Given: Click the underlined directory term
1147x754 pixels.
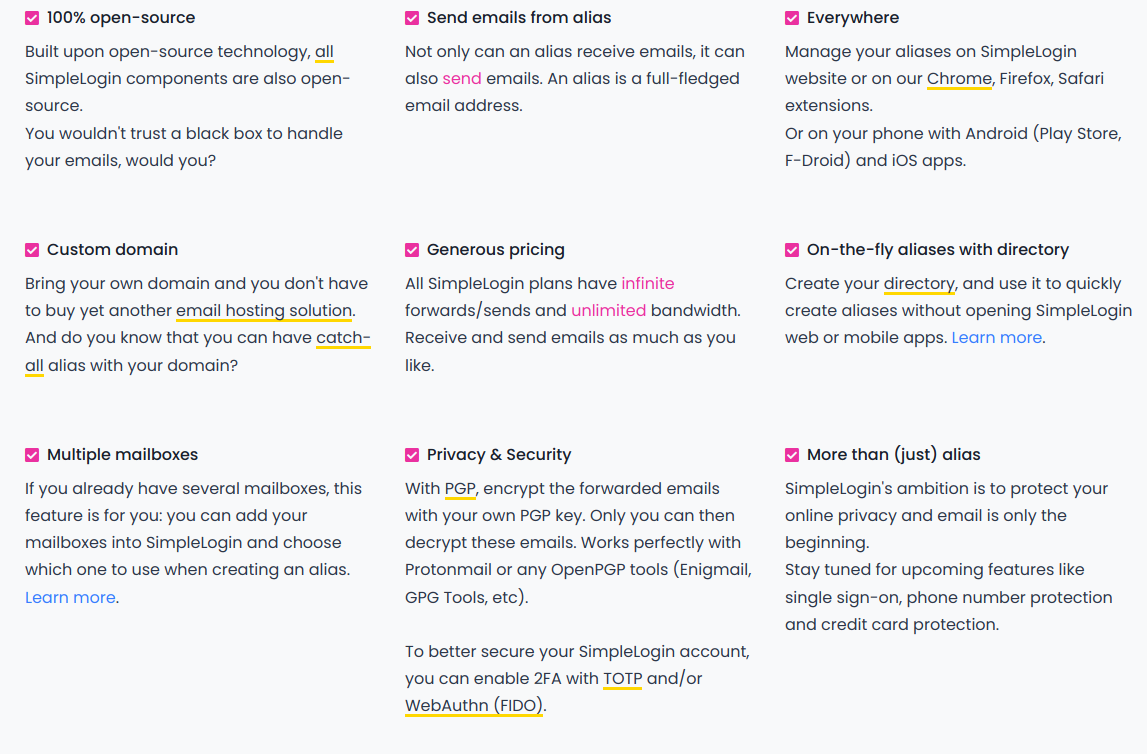Looking at the screenshot, I should coord(919,284).
